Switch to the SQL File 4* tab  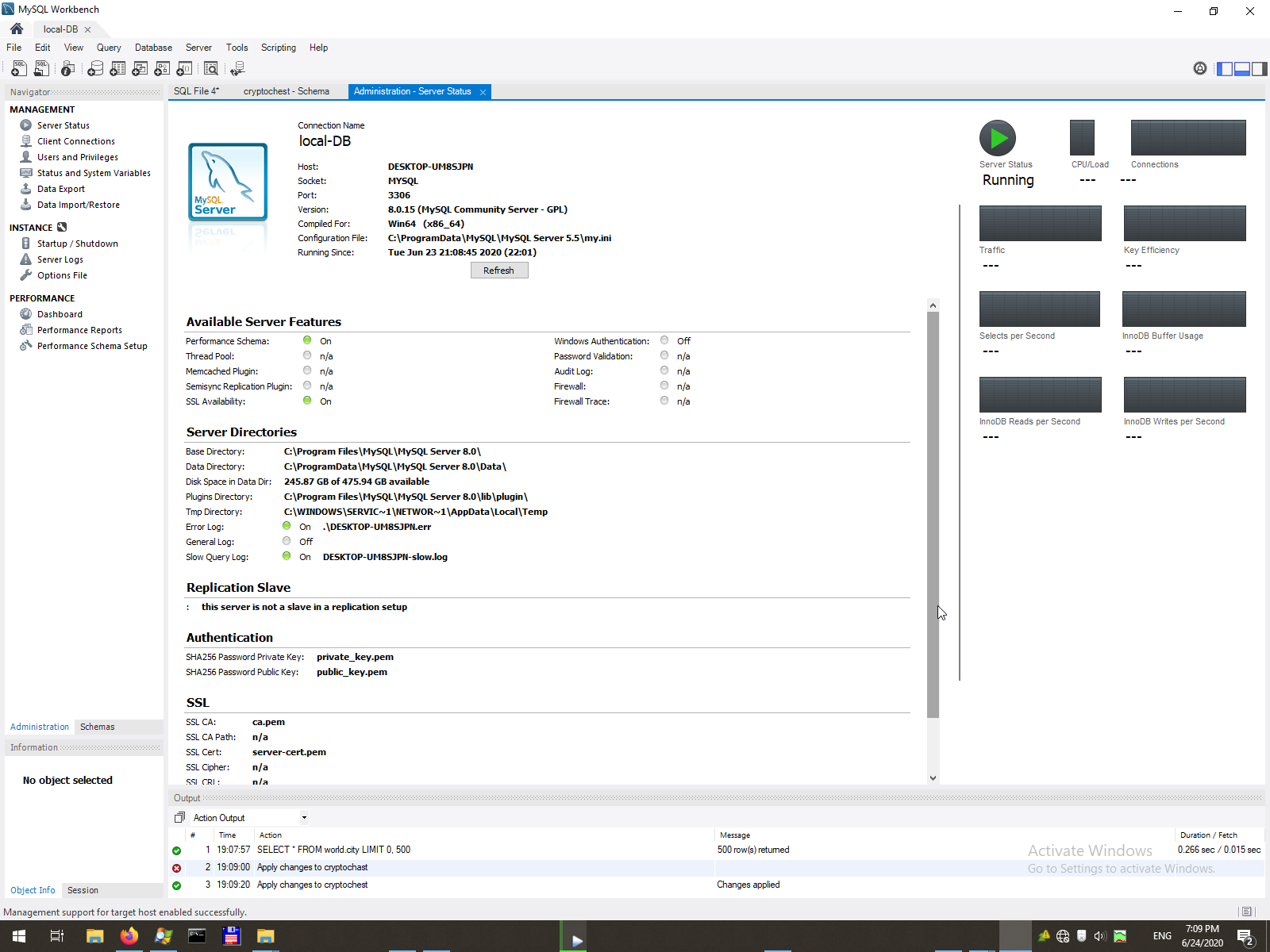[x=197, y=91]
